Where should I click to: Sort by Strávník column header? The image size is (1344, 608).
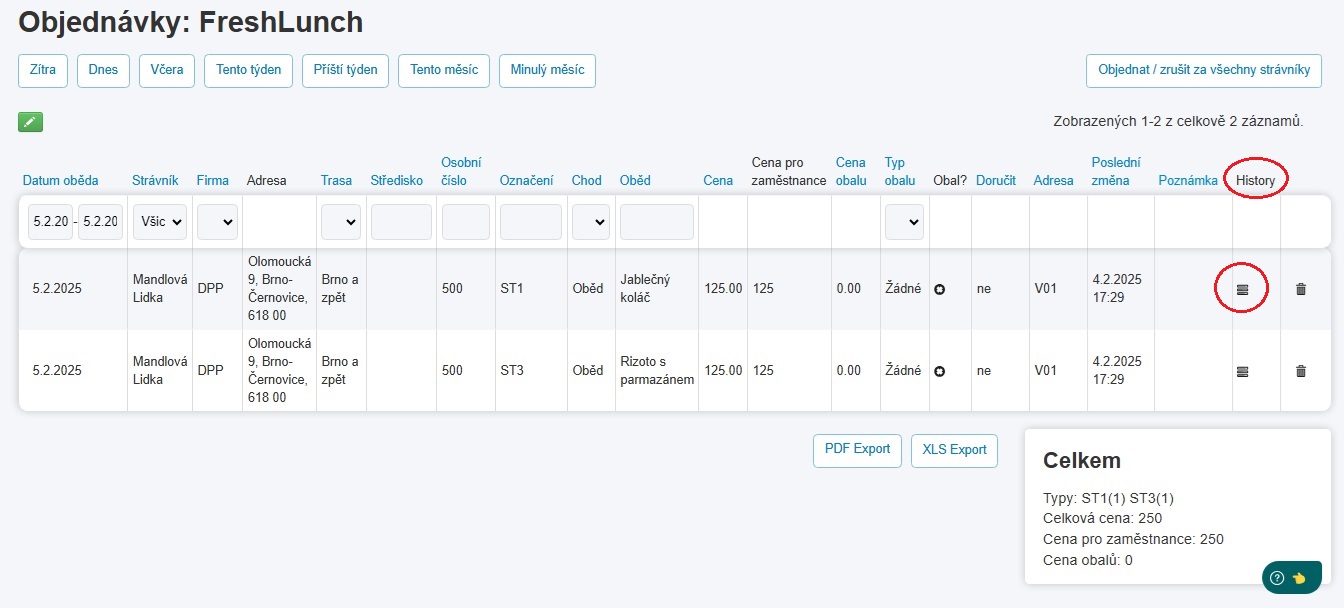[155, 181]
